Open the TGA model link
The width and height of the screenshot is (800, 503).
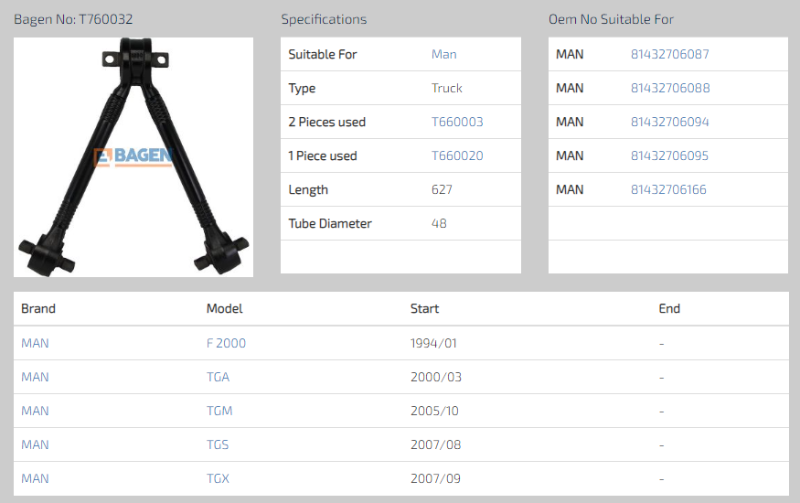(x=218, y=377)
